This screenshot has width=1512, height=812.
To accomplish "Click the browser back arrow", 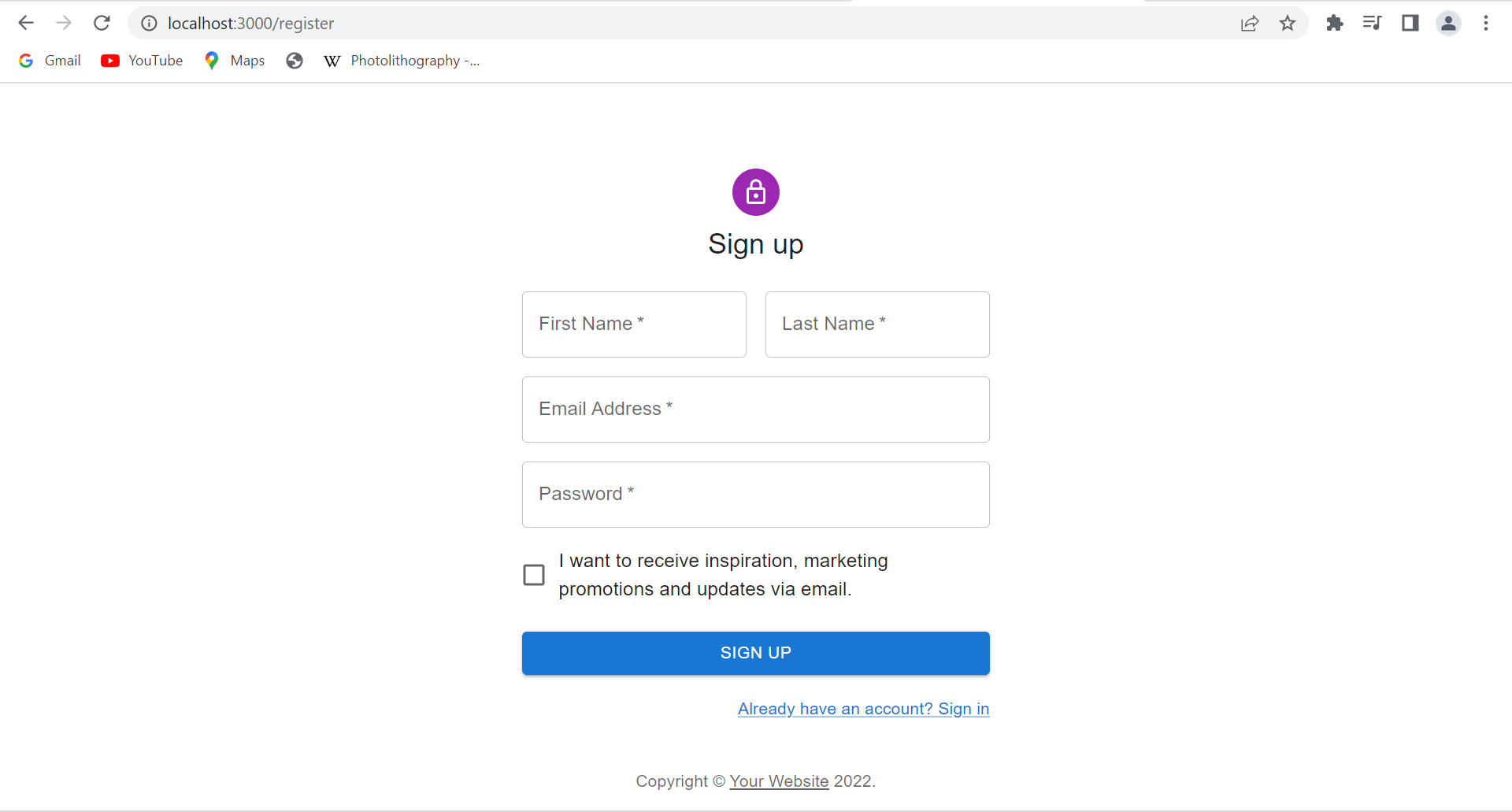I will pyautogui.click(x=26, y=23).
